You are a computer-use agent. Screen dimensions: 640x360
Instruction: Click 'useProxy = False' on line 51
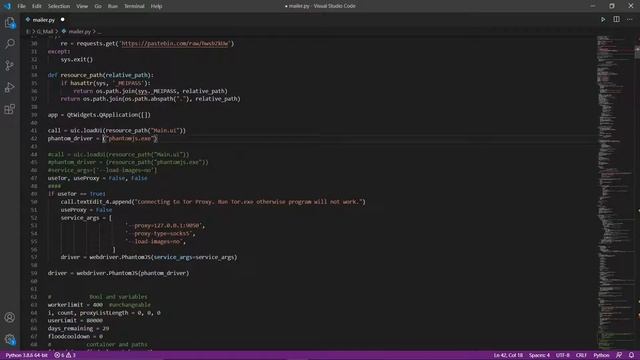(x=86, y=210)
